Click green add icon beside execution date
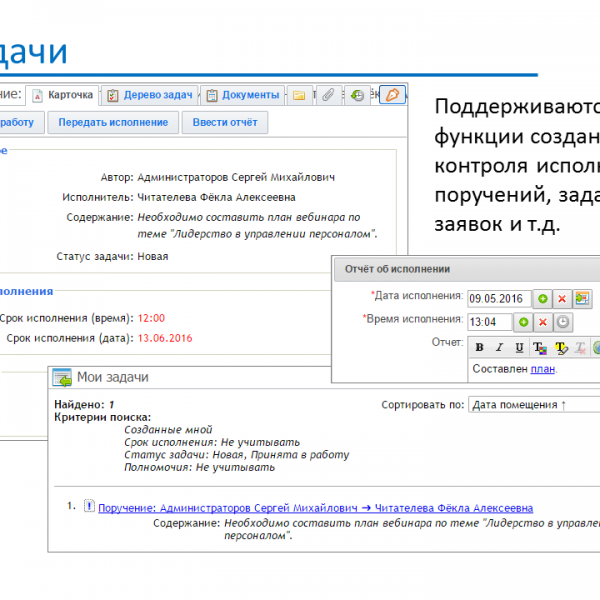The height and width of the screenshot is (600, 600). [542, 298]
